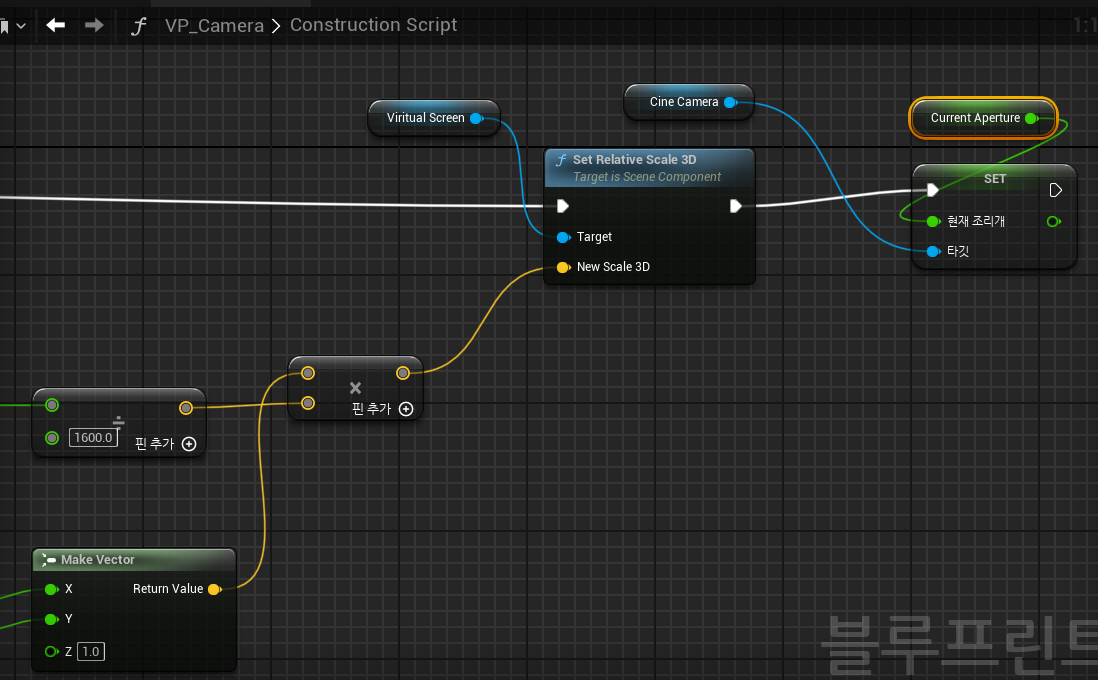The width and height of the screenshot is (1098, 680).
Task: Click Set Relative Scale 3D exec input pin
Action: click(562, 206)
